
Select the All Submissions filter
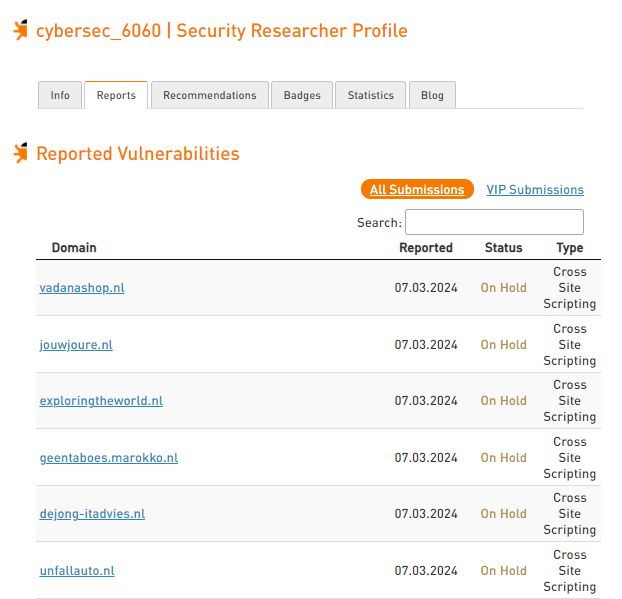pyautogui.click(x=417, y=189)
